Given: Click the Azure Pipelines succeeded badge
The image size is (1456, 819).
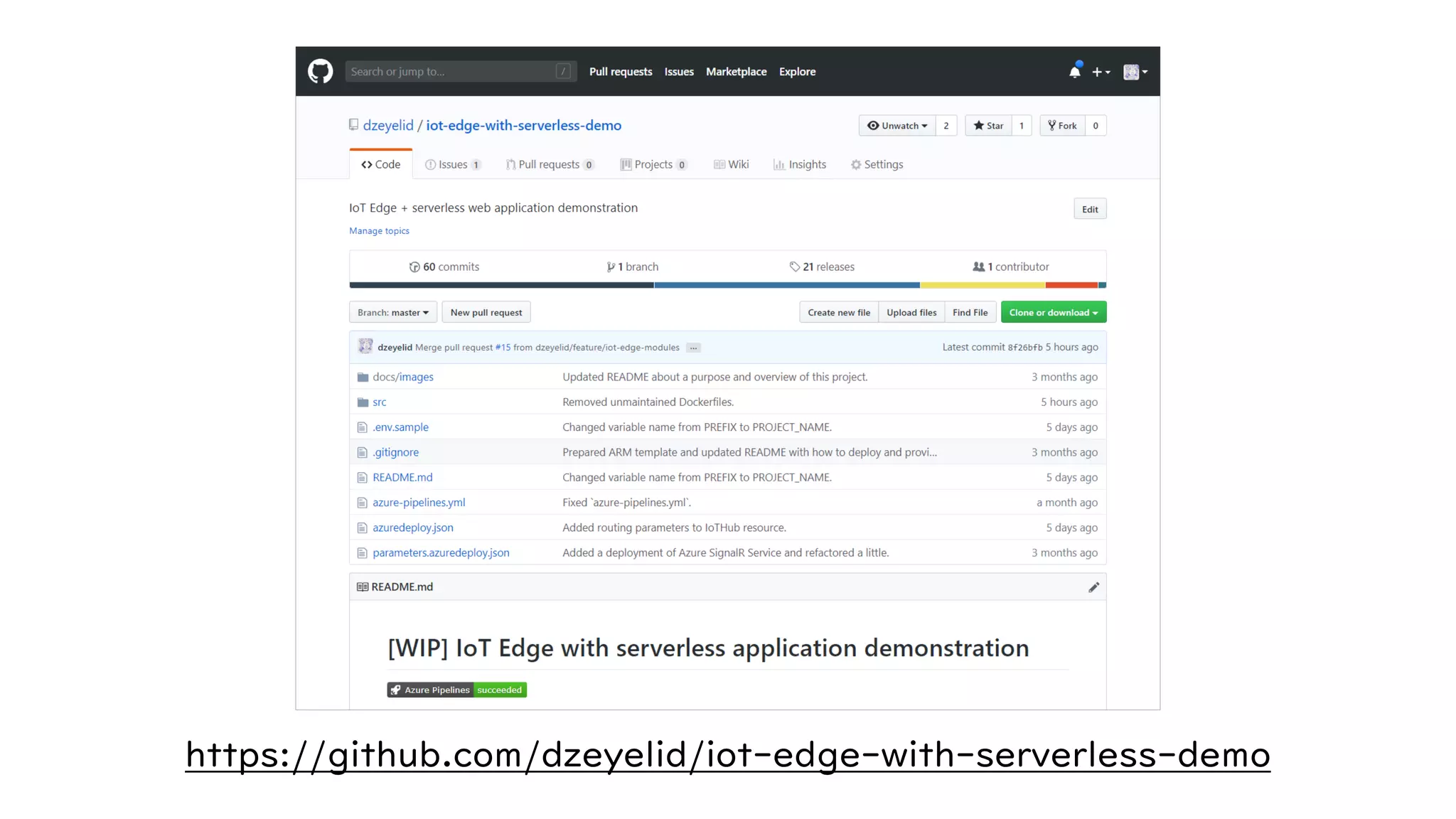Looking at the screenshot, I should pos(456,690).
